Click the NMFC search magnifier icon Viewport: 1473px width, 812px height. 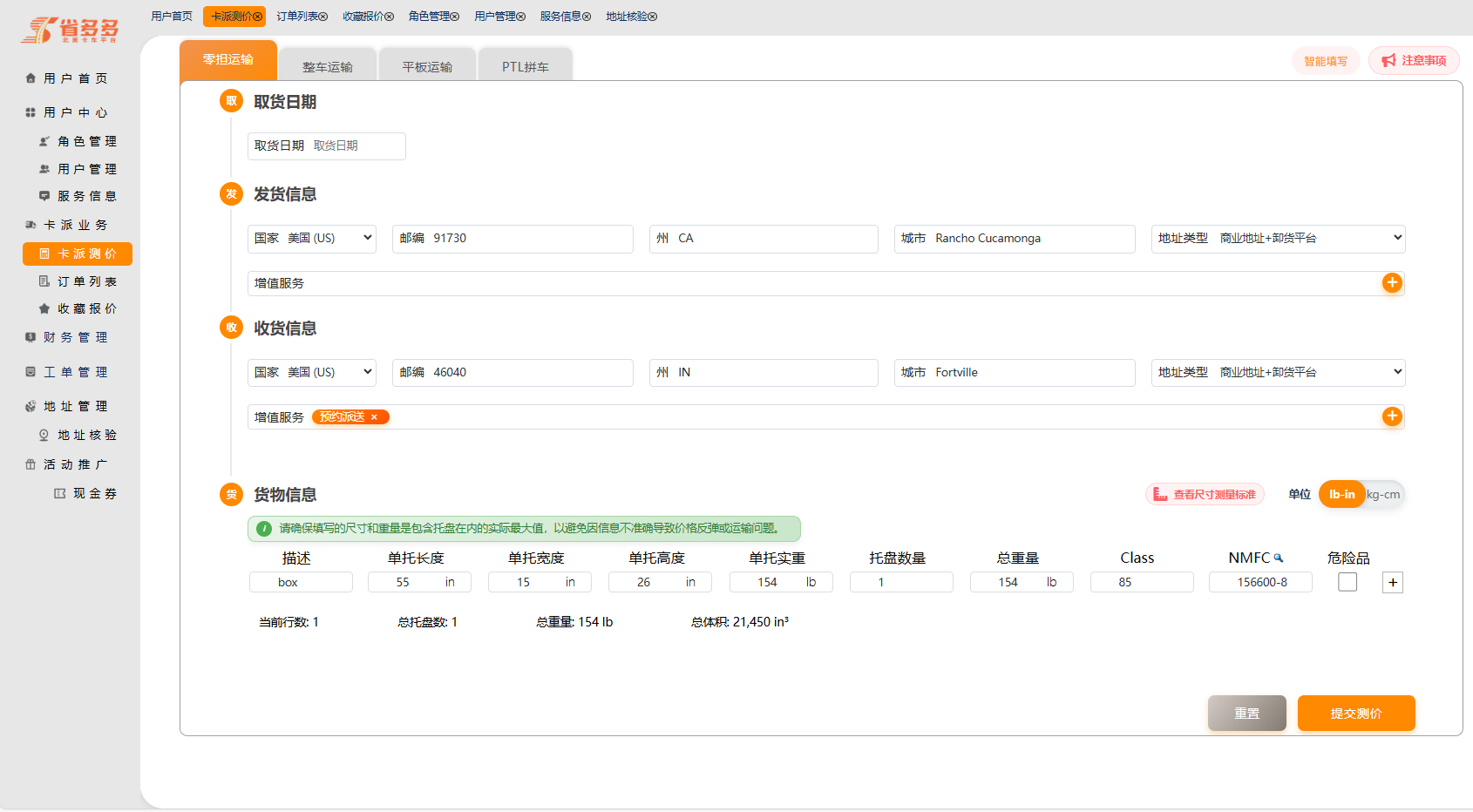(1279, 558)
